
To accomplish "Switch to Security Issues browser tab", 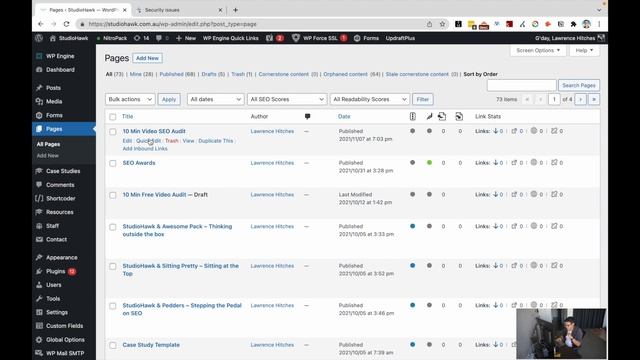I will [x=162, y=10].
